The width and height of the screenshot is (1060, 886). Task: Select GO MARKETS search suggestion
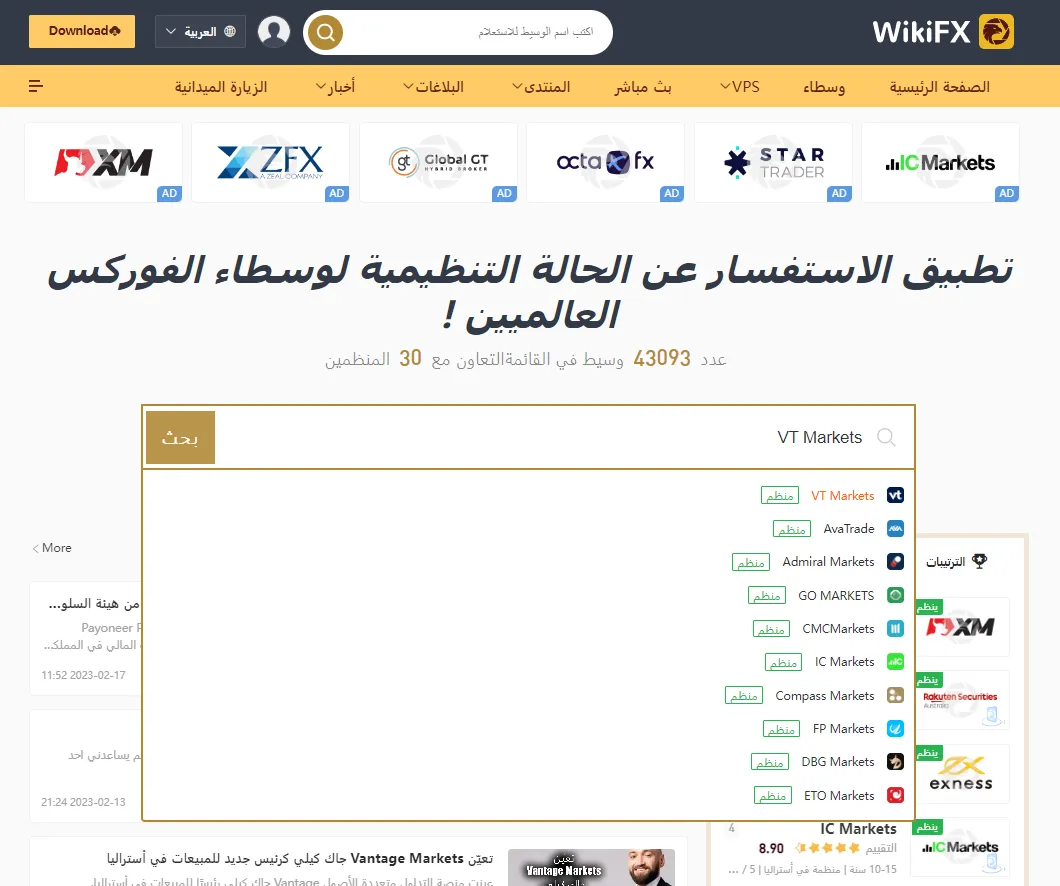836,595
